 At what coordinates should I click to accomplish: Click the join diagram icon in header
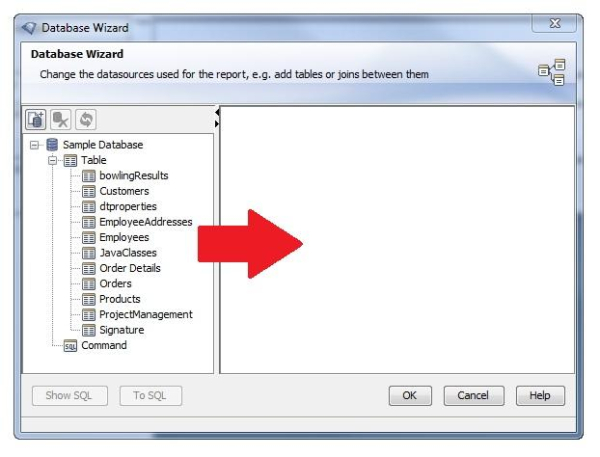pyautogui.click(x=551, y=72)
